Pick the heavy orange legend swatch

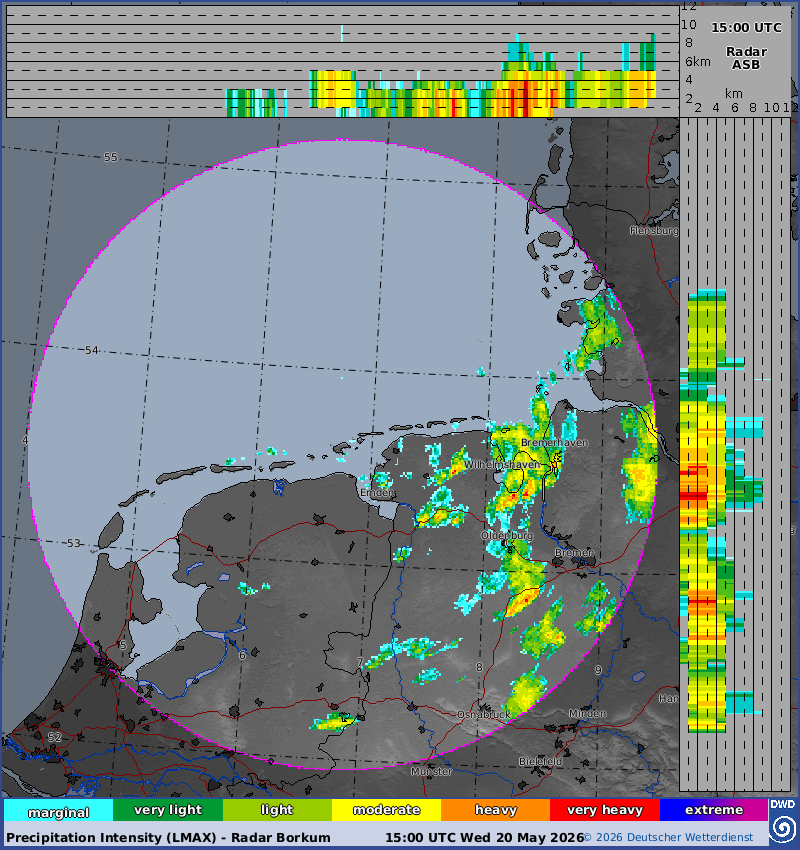pyautogui.click(x=495, y=810)
